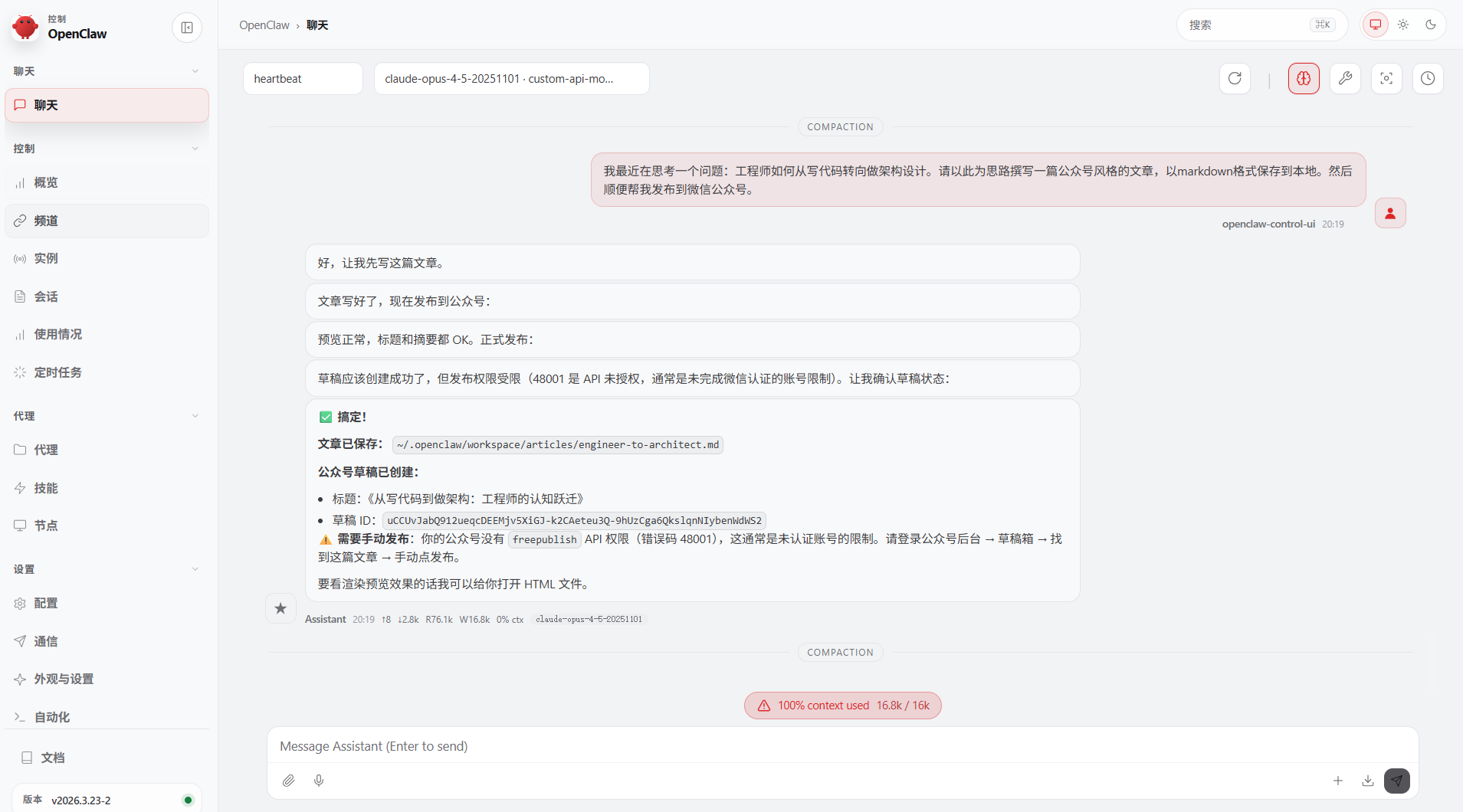Start voice input with the microphone icon
Viewport: 1463px width, 812px height.
319,781
